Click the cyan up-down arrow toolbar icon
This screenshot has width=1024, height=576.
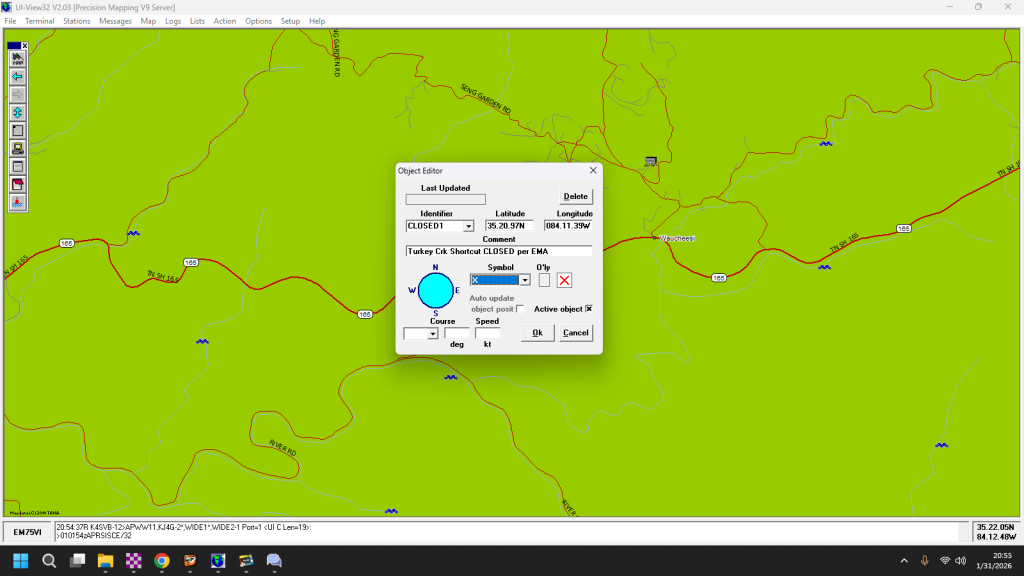[x=17, y=112]
